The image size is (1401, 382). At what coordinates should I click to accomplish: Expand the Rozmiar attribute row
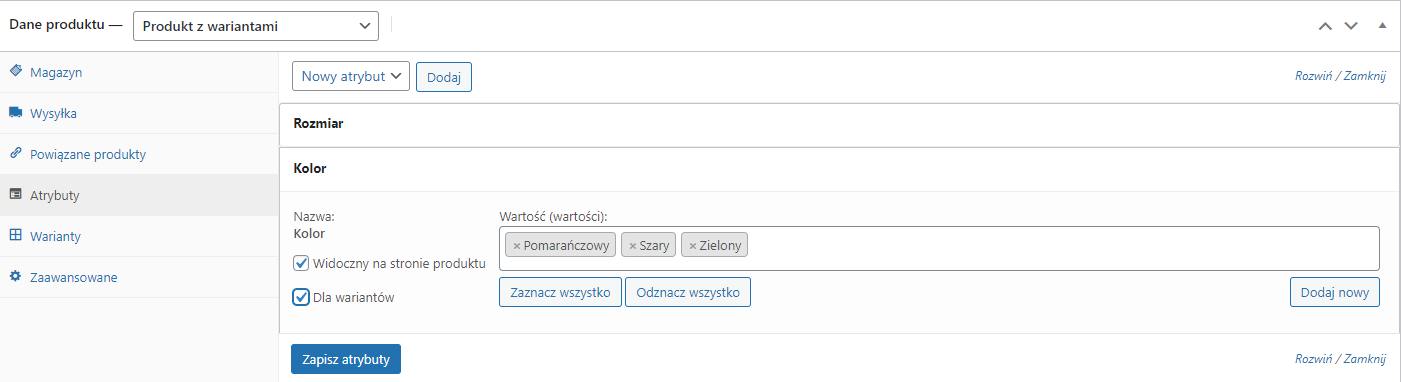click(x=839, y=125)
